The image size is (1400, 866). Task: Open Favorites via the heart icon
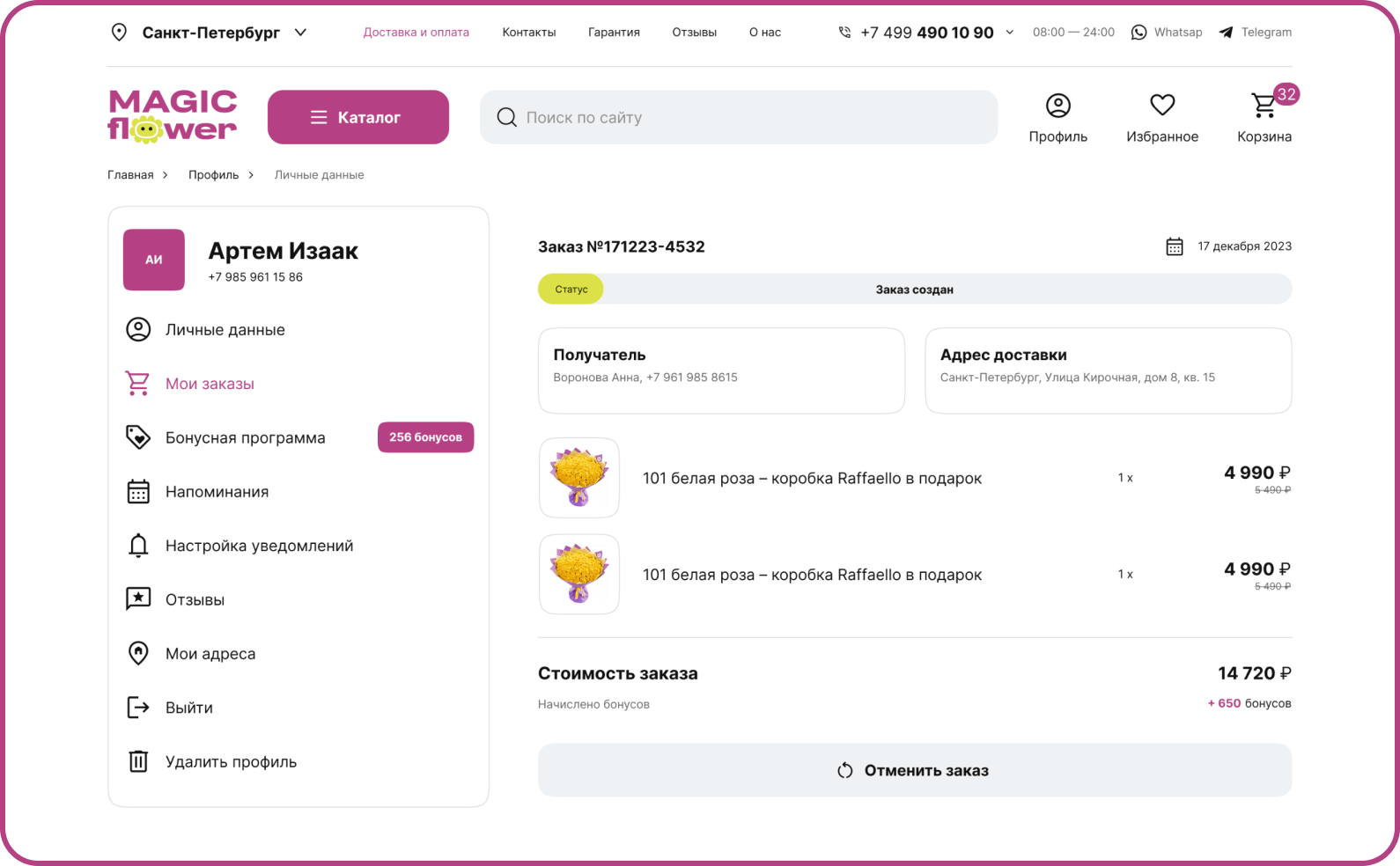[x=1162, y=105]
